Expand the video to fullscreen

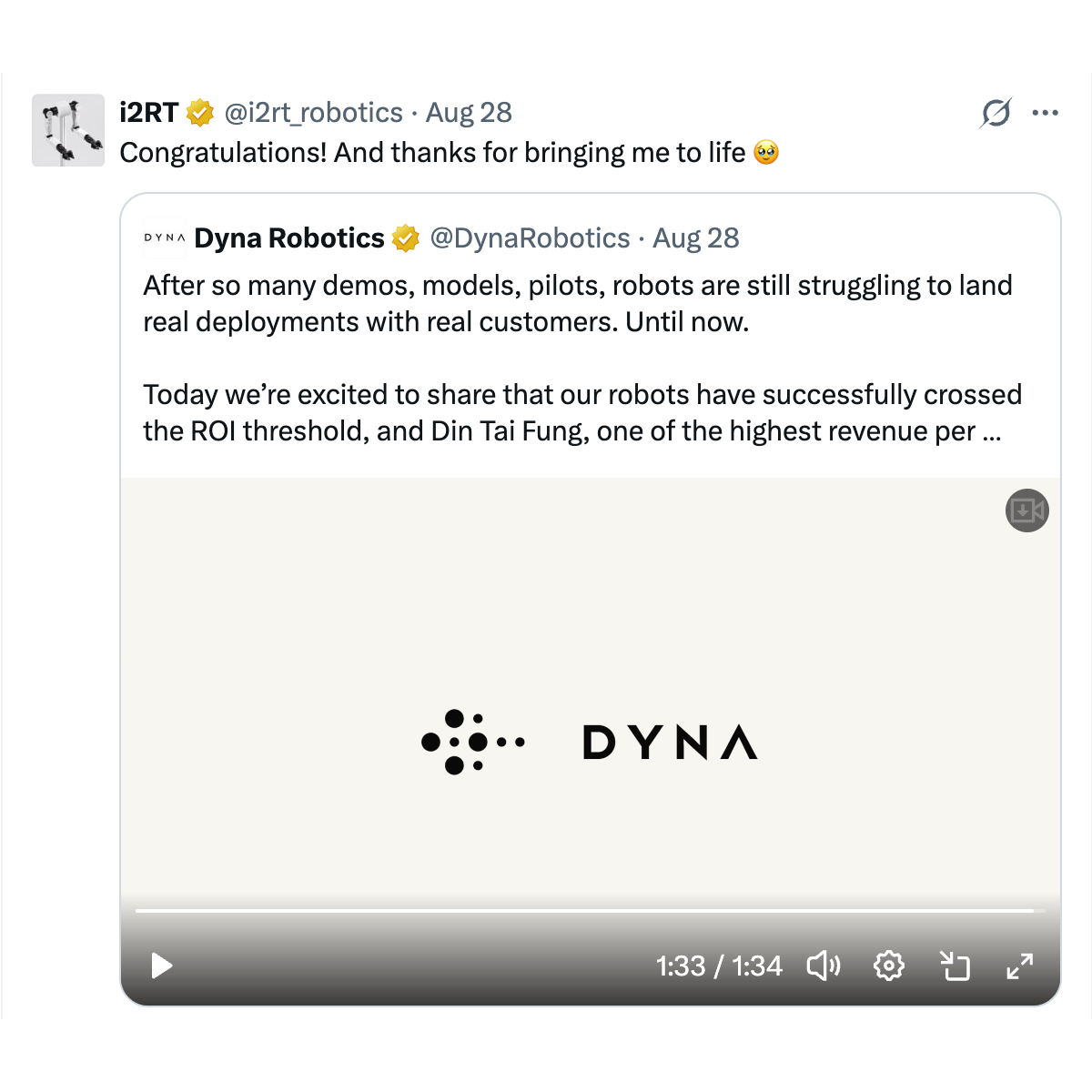(1020, 966)
